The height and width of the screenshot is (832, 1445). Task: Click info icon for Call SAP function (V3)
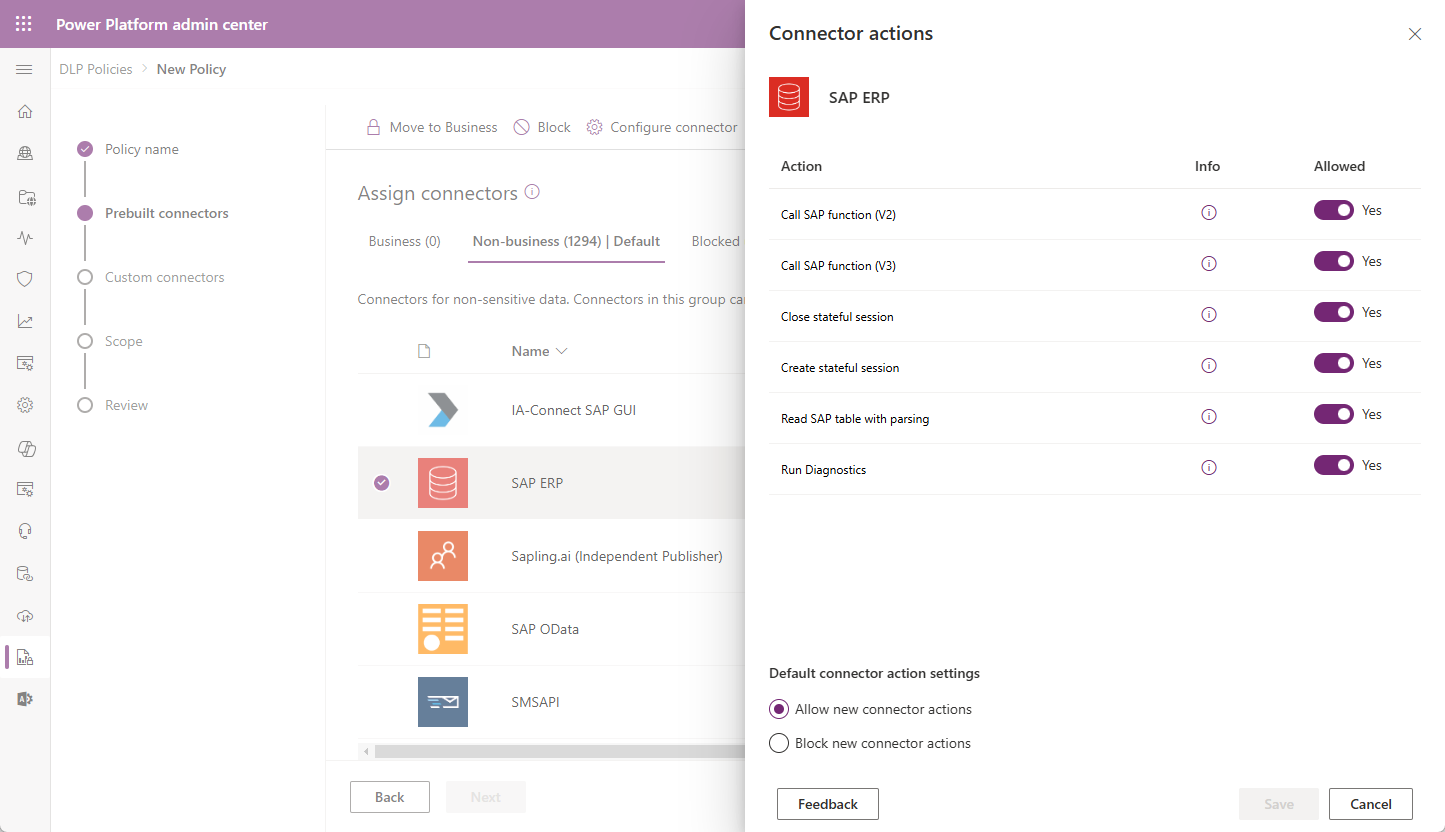click(1208, 264)
